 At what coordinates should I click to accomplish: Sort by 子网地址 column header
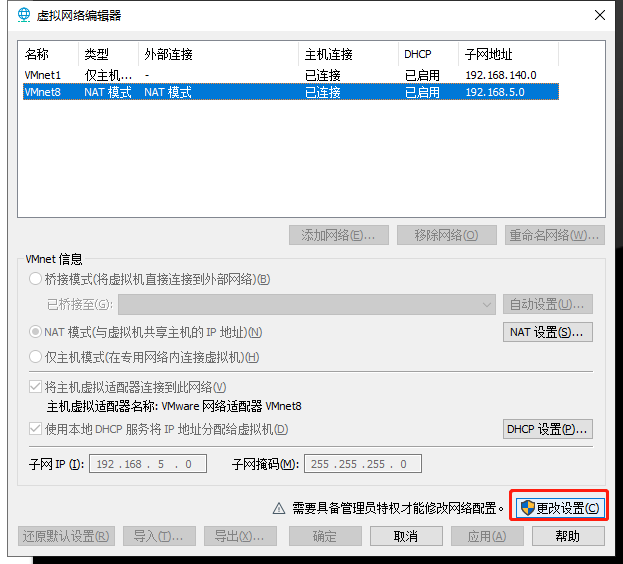click(509, 54)
